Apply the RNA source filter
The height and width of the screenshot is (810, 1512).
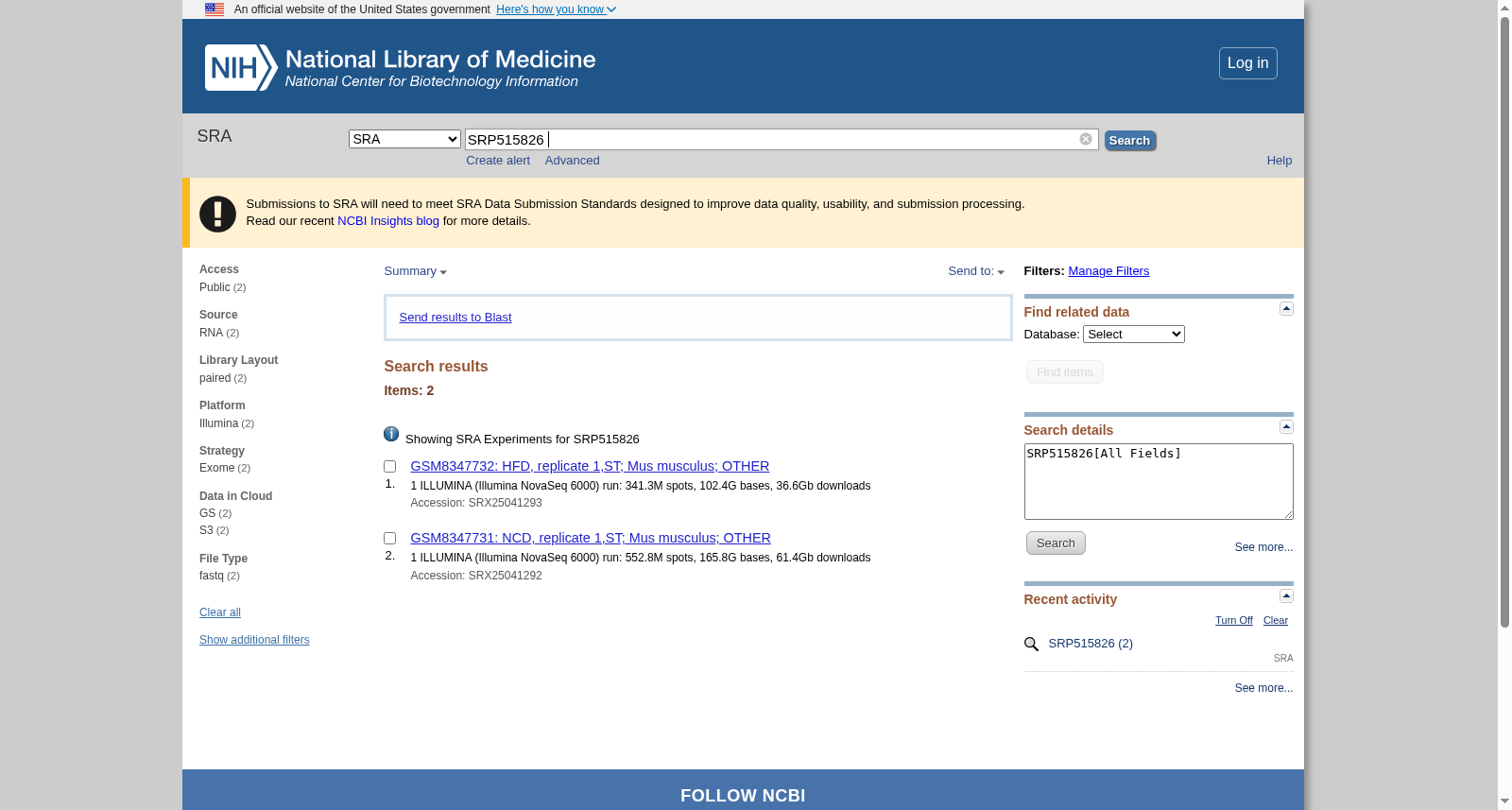211,333
